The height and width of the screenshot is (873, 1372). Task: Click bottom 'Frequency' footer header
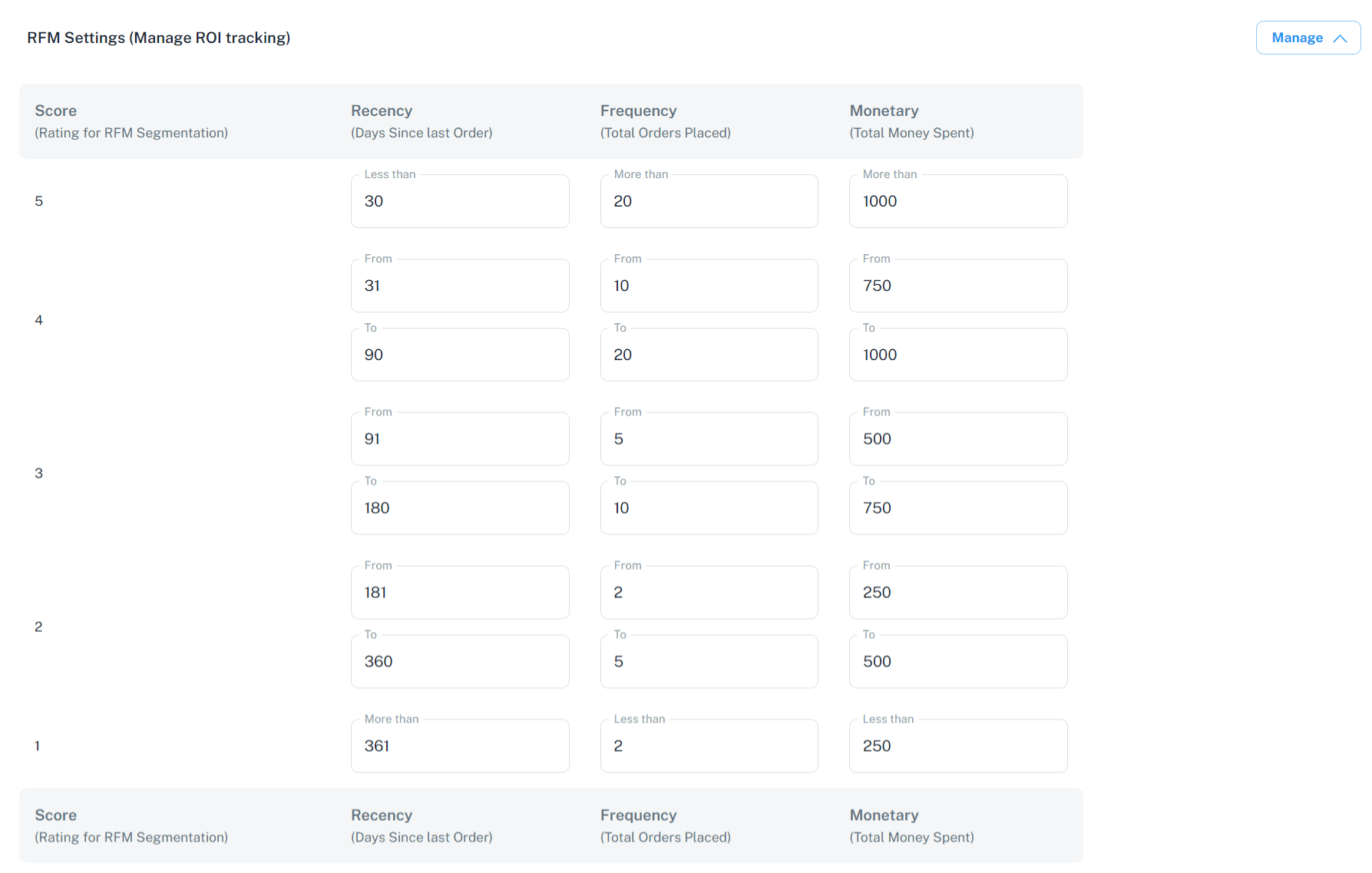[x=639, y=815]
